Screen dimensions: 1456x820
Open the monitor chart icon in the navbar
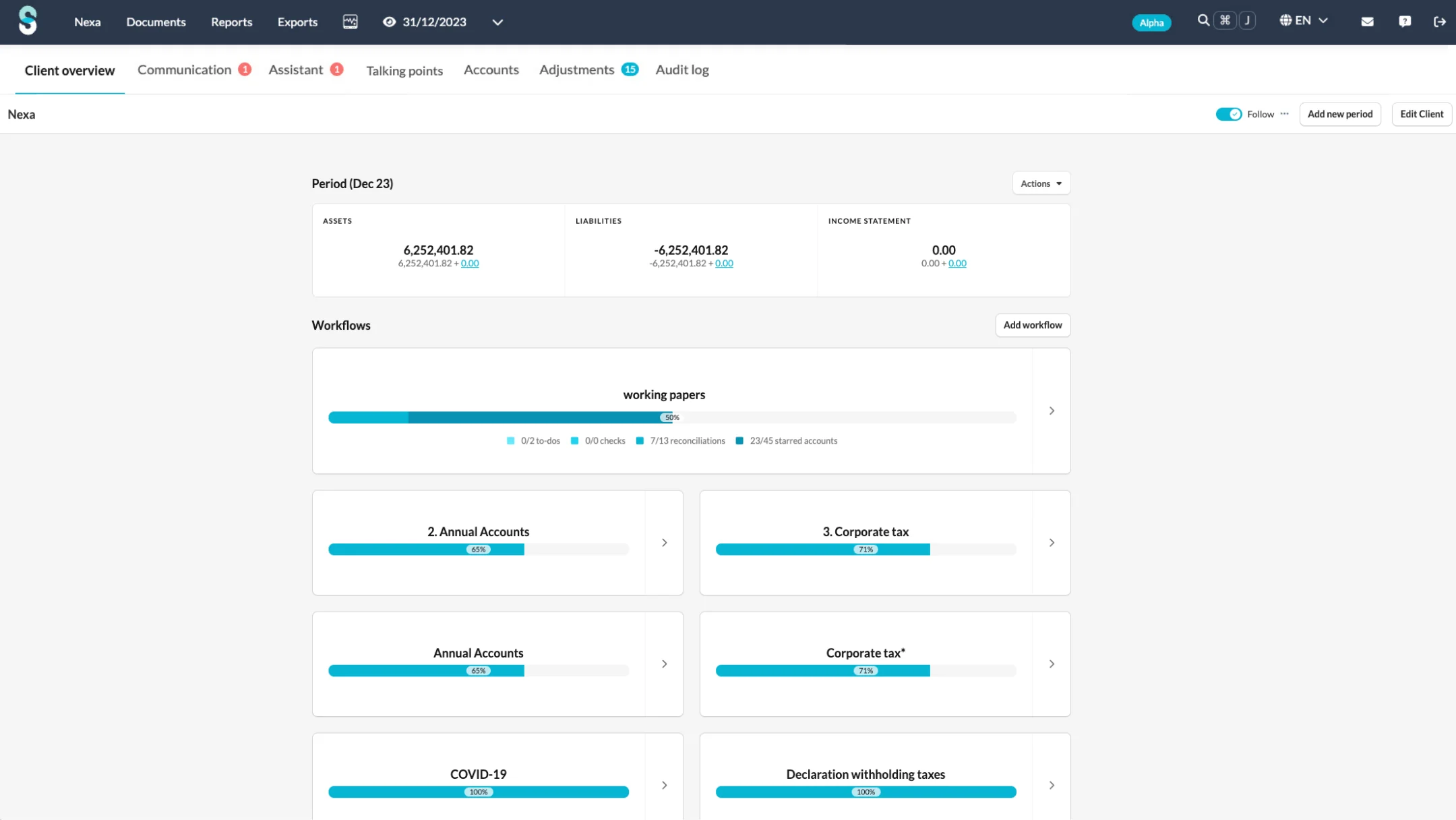(x=350, y=22)
